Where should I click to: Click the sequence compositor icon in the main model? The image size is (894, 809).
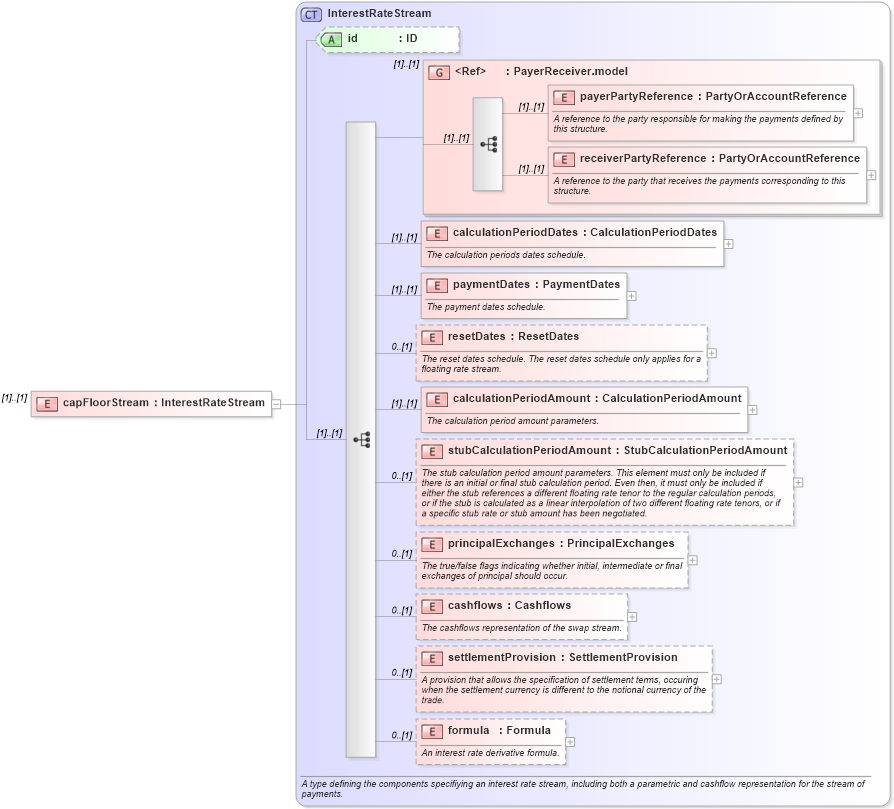(363, 437)
